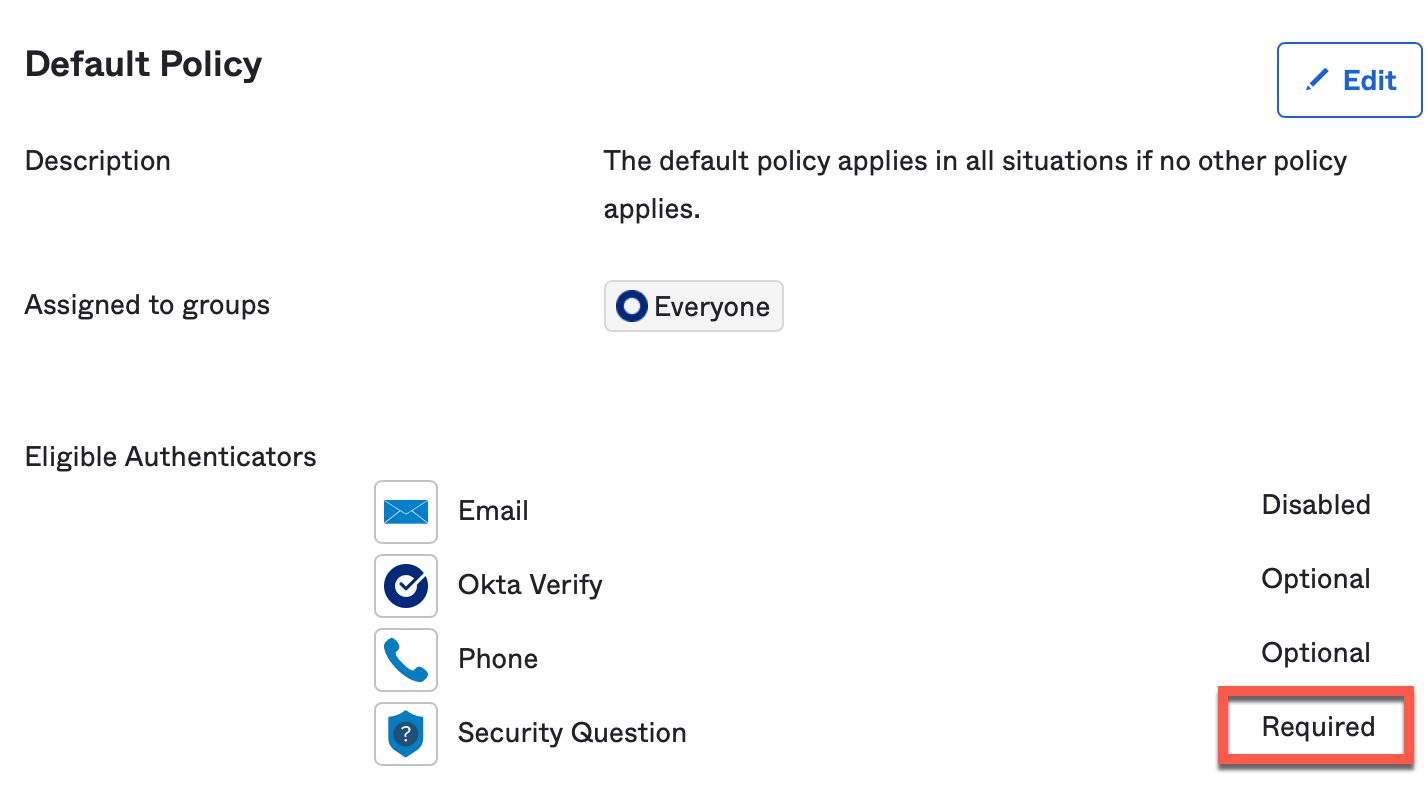Click the Email envelope icon

[406, 512]
